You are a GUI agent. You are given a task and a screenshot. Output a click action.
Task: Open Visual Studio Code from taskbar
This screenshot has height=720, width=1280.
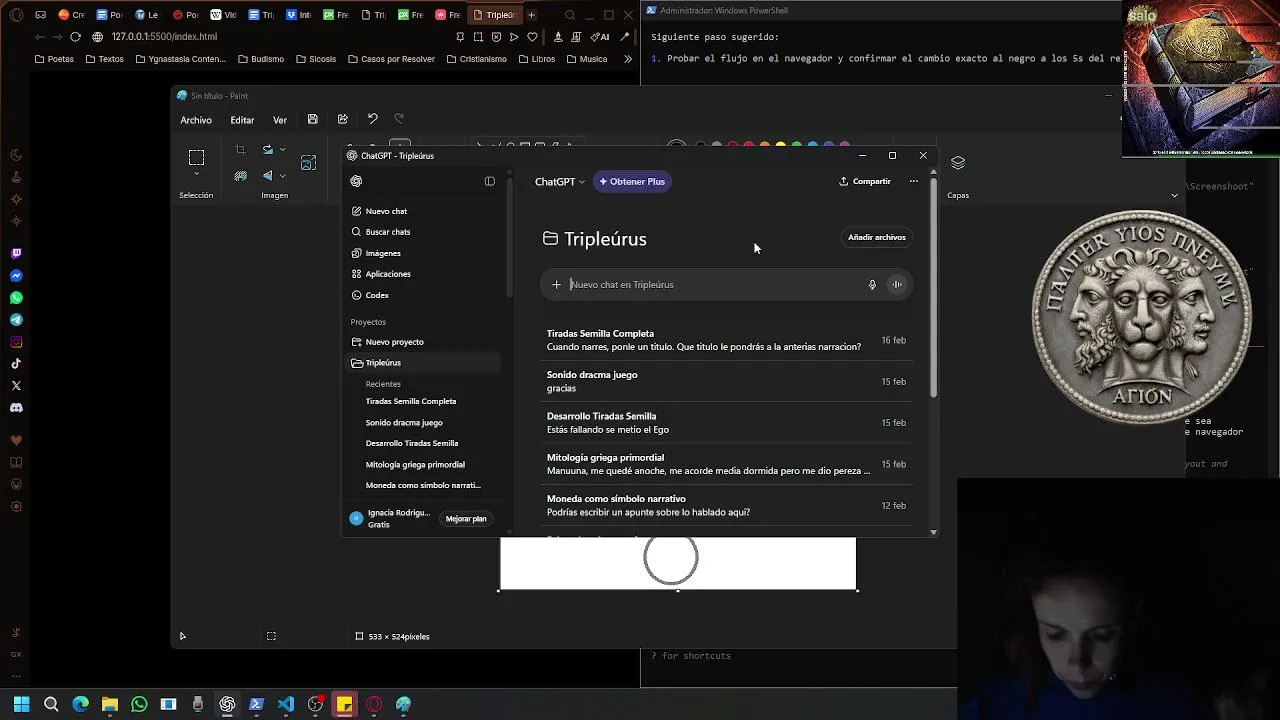286,704
